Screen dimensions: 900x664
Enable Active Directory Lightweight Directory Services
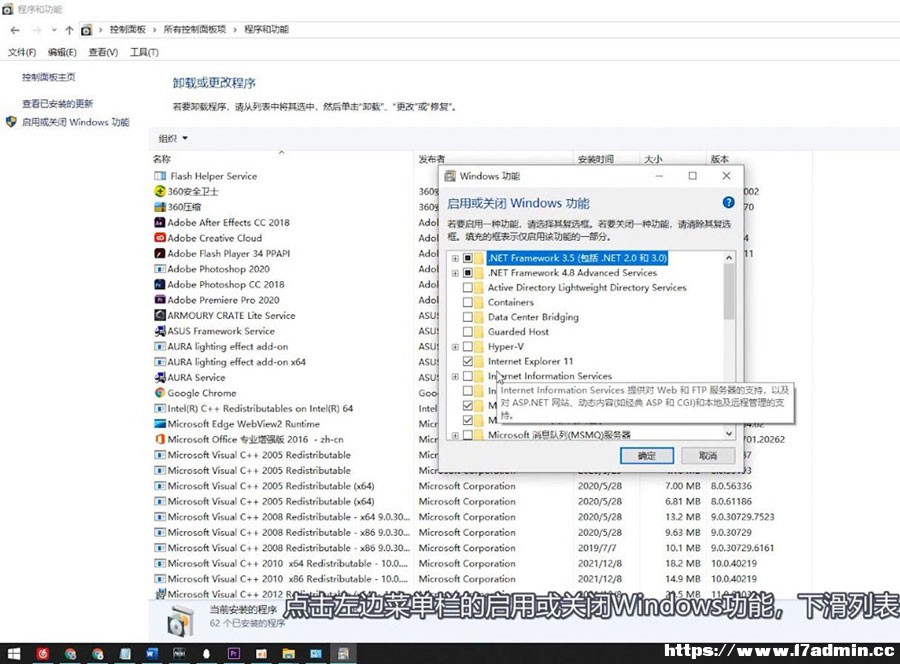pos(468,288)
